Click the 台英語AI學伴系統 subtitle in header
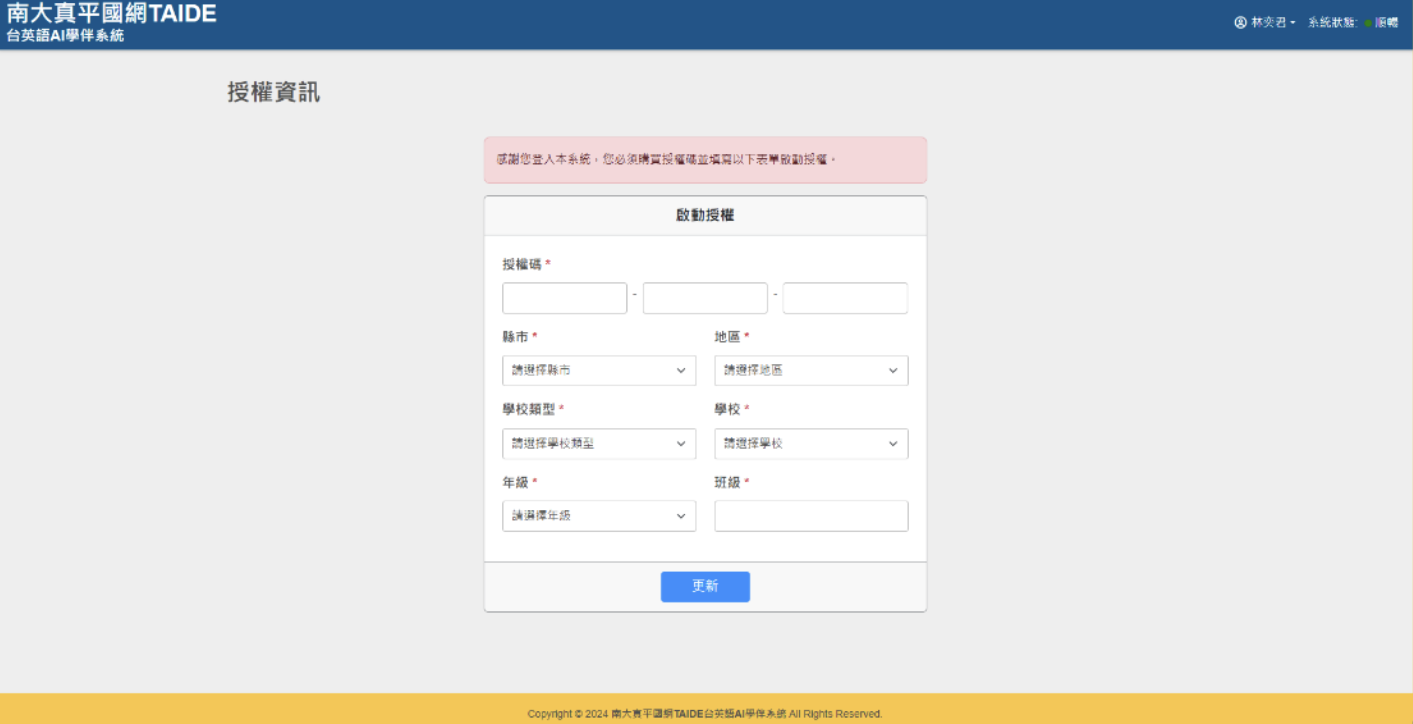 click(65, 36)
